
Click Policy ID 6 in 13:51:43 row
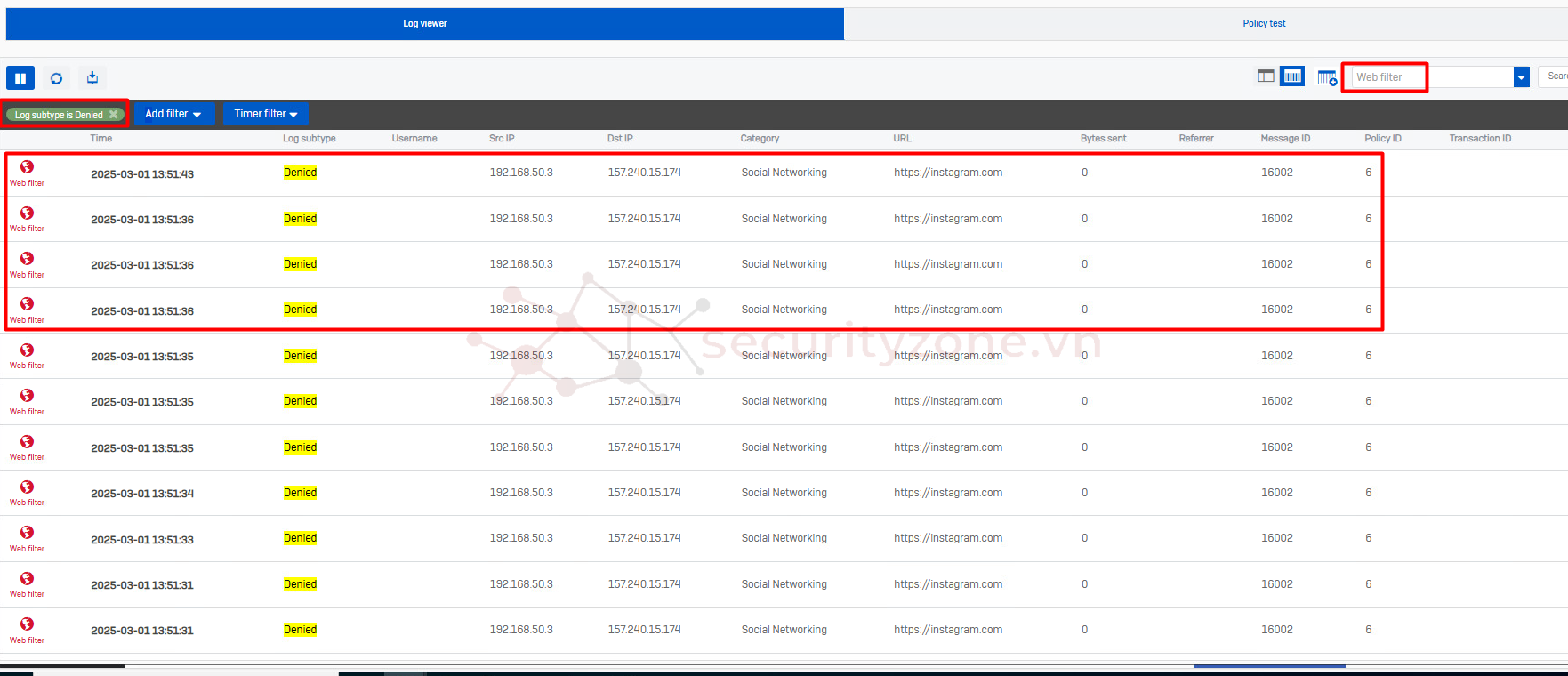[x=1369, y=173]
